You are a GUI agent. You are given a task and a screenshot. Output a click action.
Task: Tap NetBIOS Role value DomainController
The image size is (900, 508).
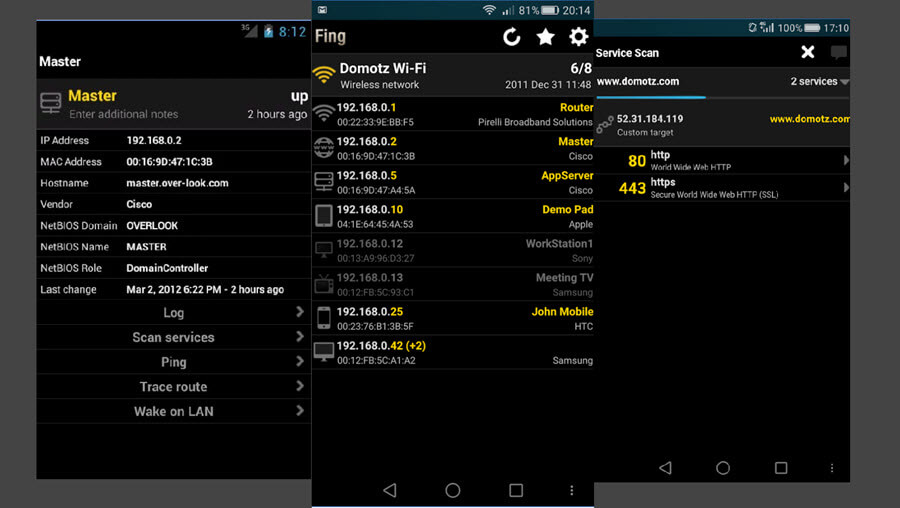point(167,268)
